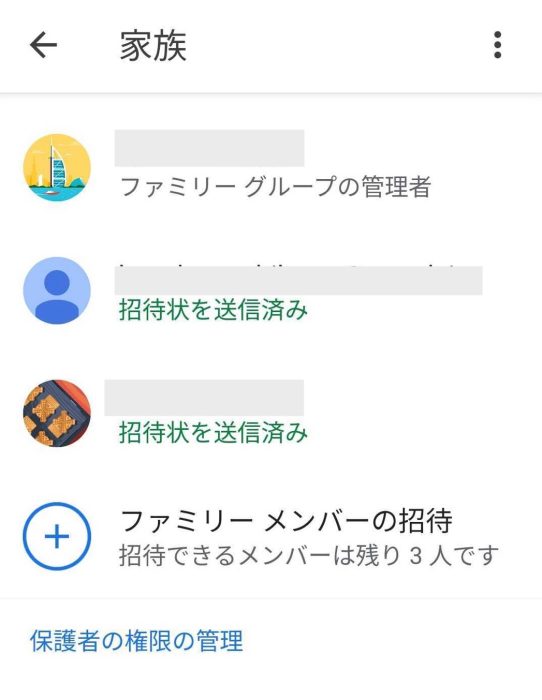Click the 家族 page title
Image resolution: width=542 pixels, height=700 pixels.
click(x=153, y=45)
